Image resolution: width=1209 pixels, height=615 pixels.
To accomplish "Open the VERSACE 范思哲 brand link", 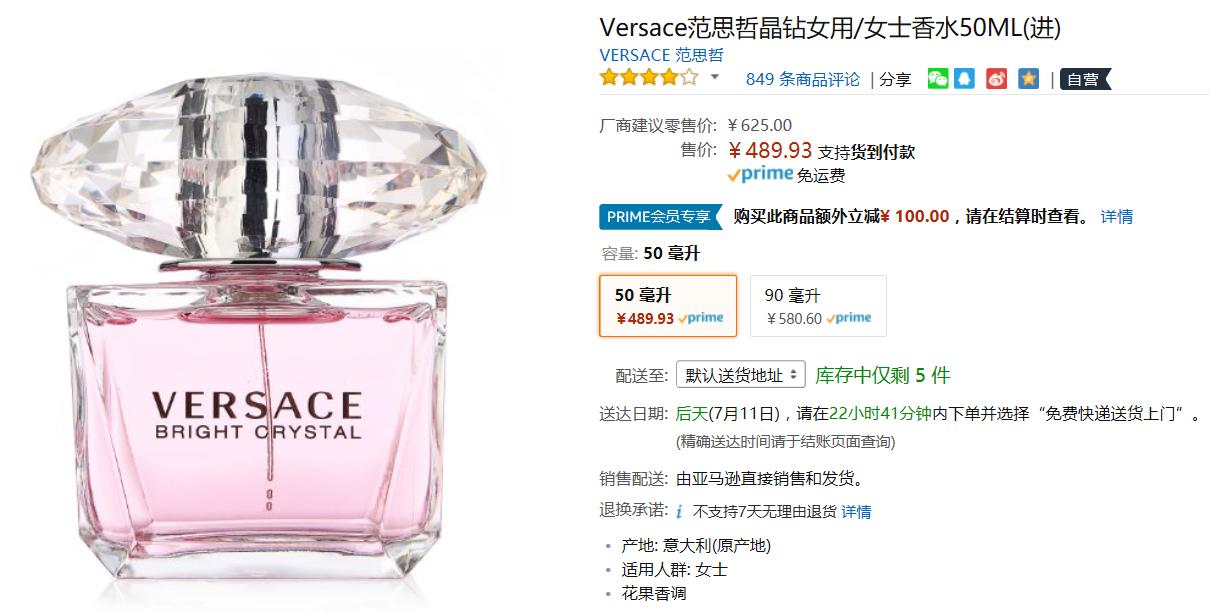I will tap(661, 55).
